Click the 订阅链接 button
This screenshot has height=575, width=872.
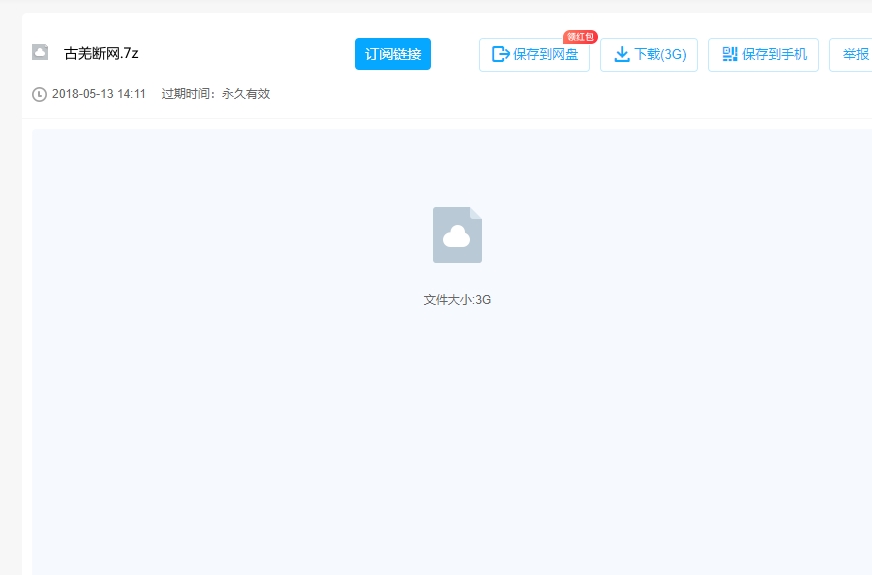393,54
